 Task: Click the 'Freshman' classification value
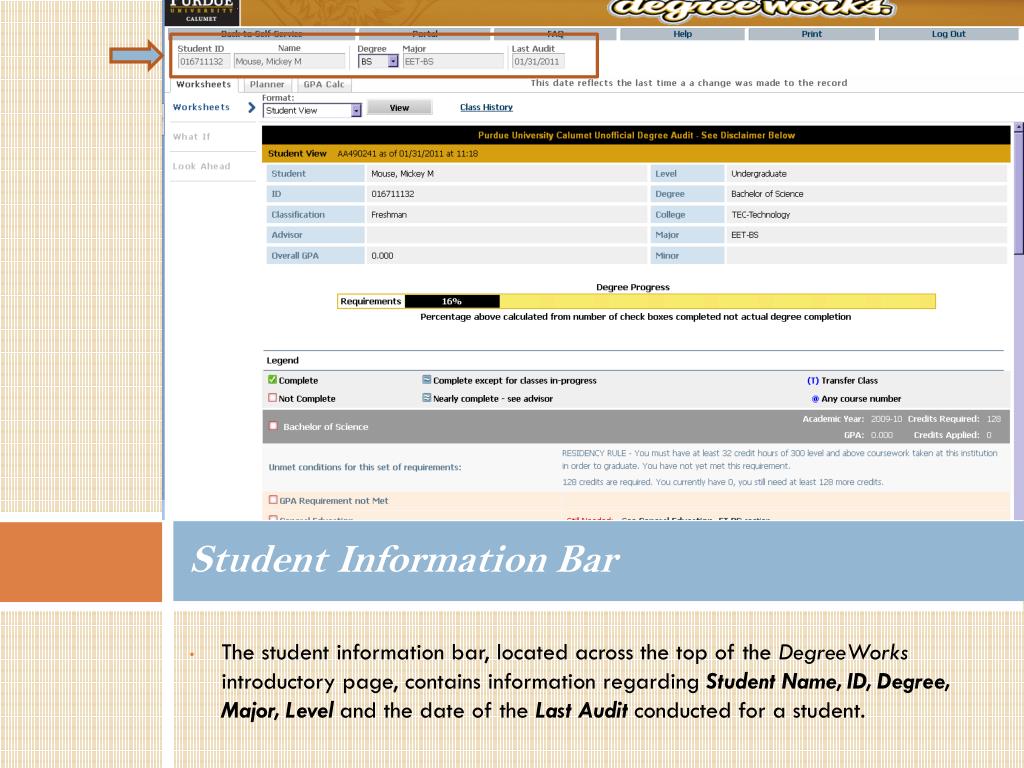(389, 214)
